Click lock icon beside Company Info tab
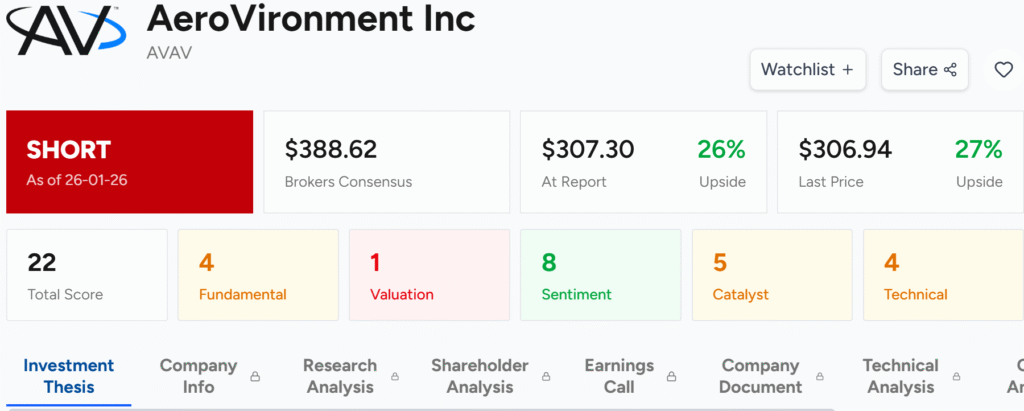1024x411 pixels. (x=255, y=377)
